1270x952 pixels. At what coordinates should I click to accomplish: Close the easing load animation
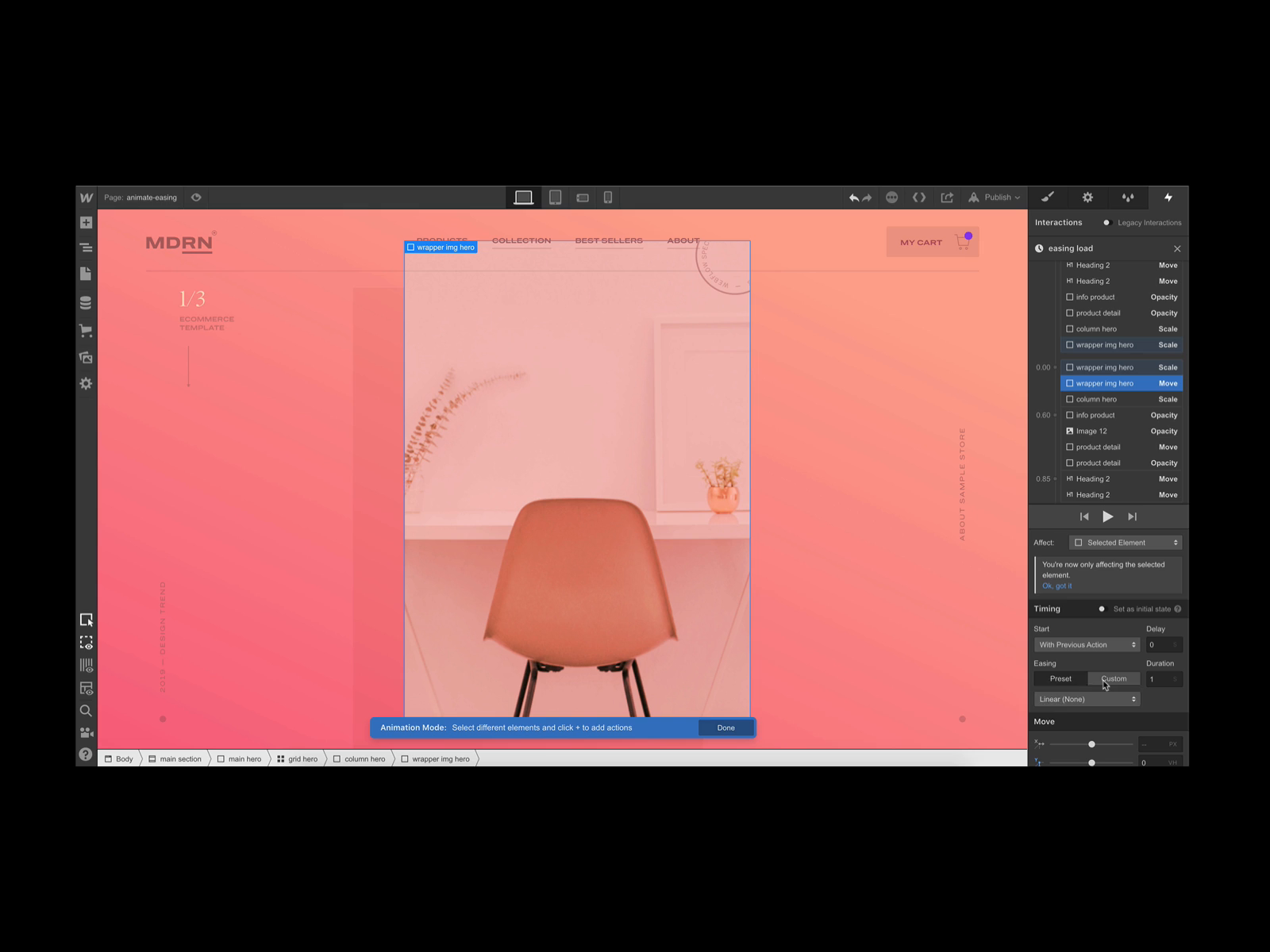[1177, 248]
